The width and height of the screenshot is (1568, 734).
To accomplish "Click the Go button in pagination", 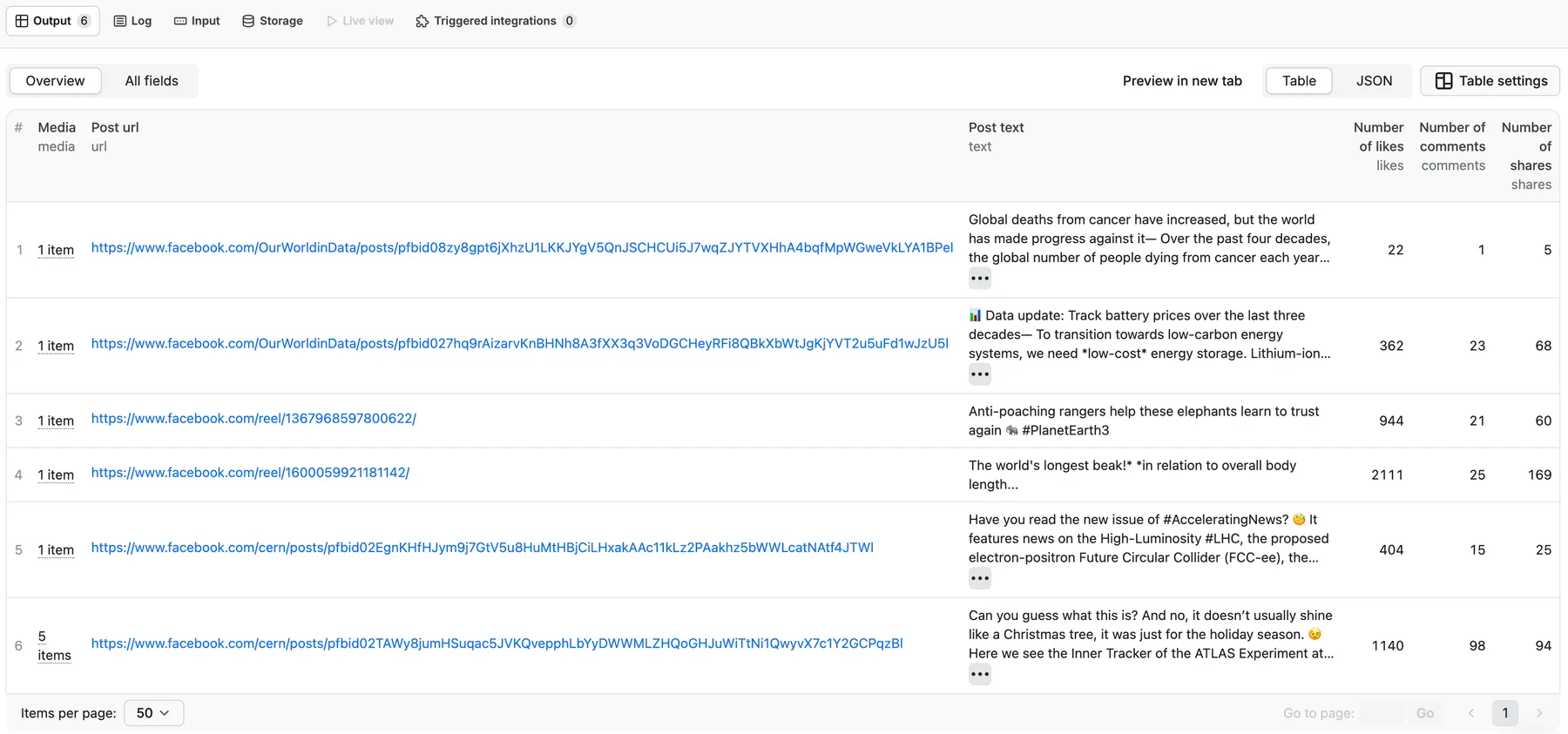I will pyautogui.click(x=1425, y=713).
